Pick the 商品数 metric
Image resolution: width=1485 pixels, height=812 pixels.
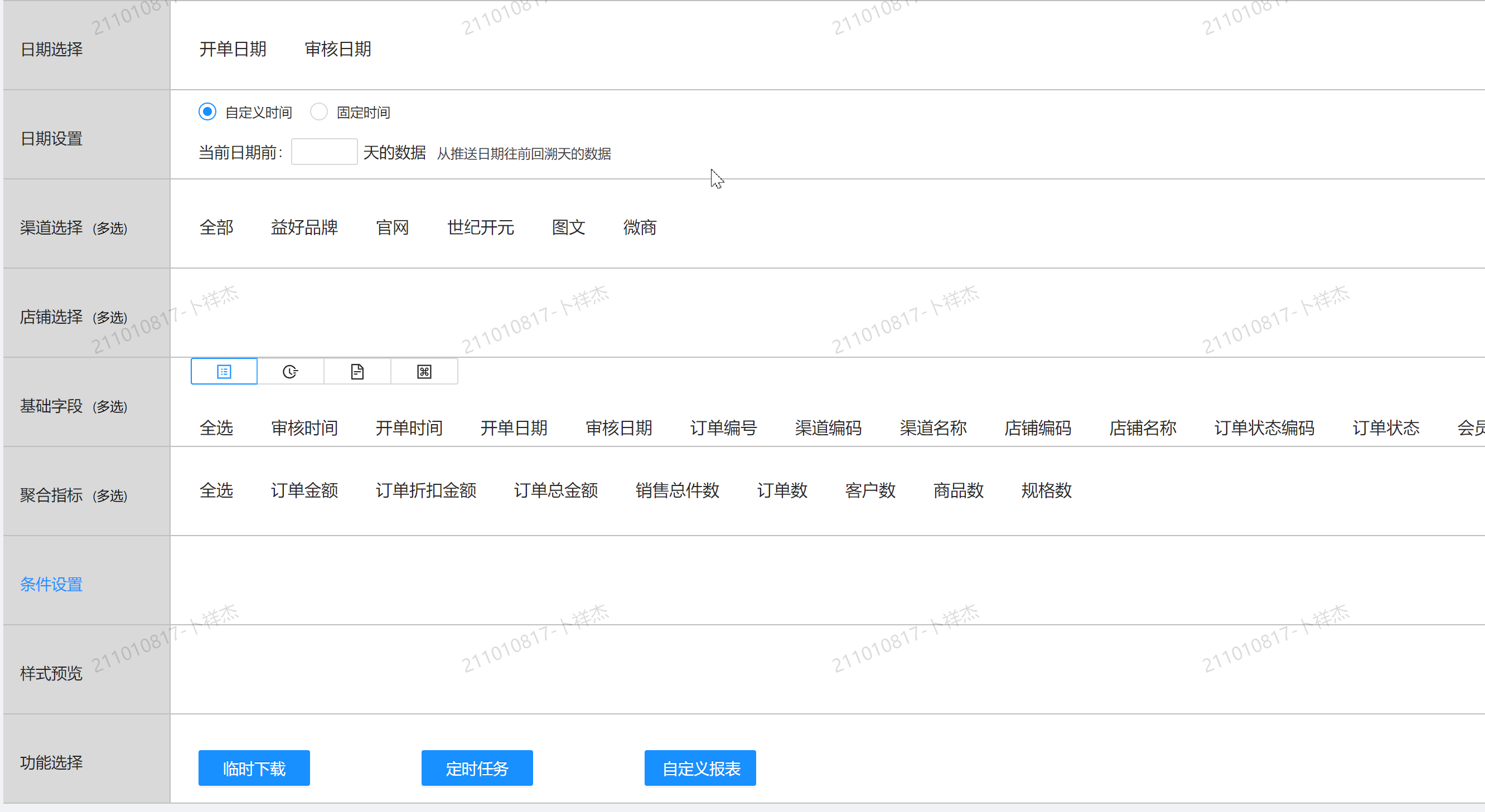(959, 491)
